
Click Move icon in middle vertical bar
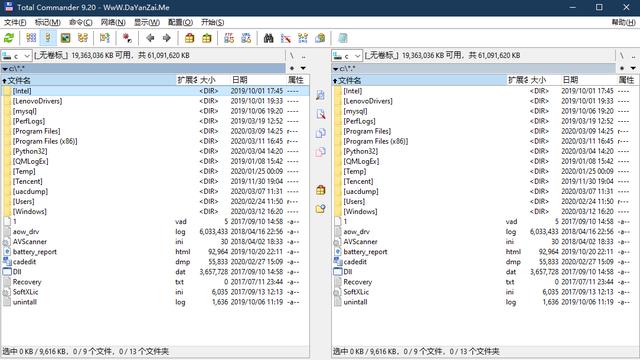(320, 152)
